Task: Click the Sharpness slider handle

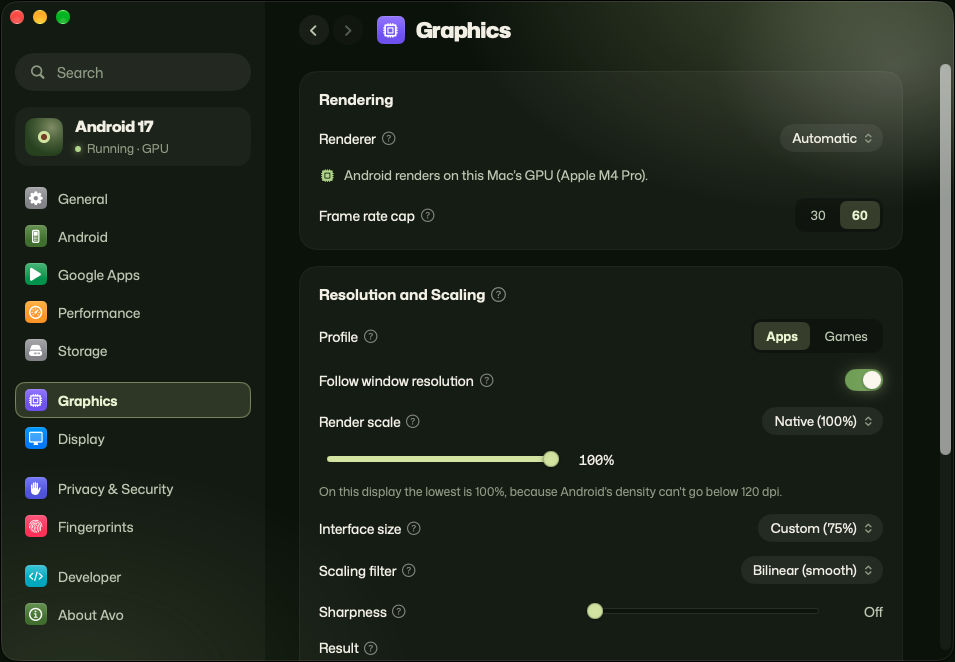Action: 594,611
